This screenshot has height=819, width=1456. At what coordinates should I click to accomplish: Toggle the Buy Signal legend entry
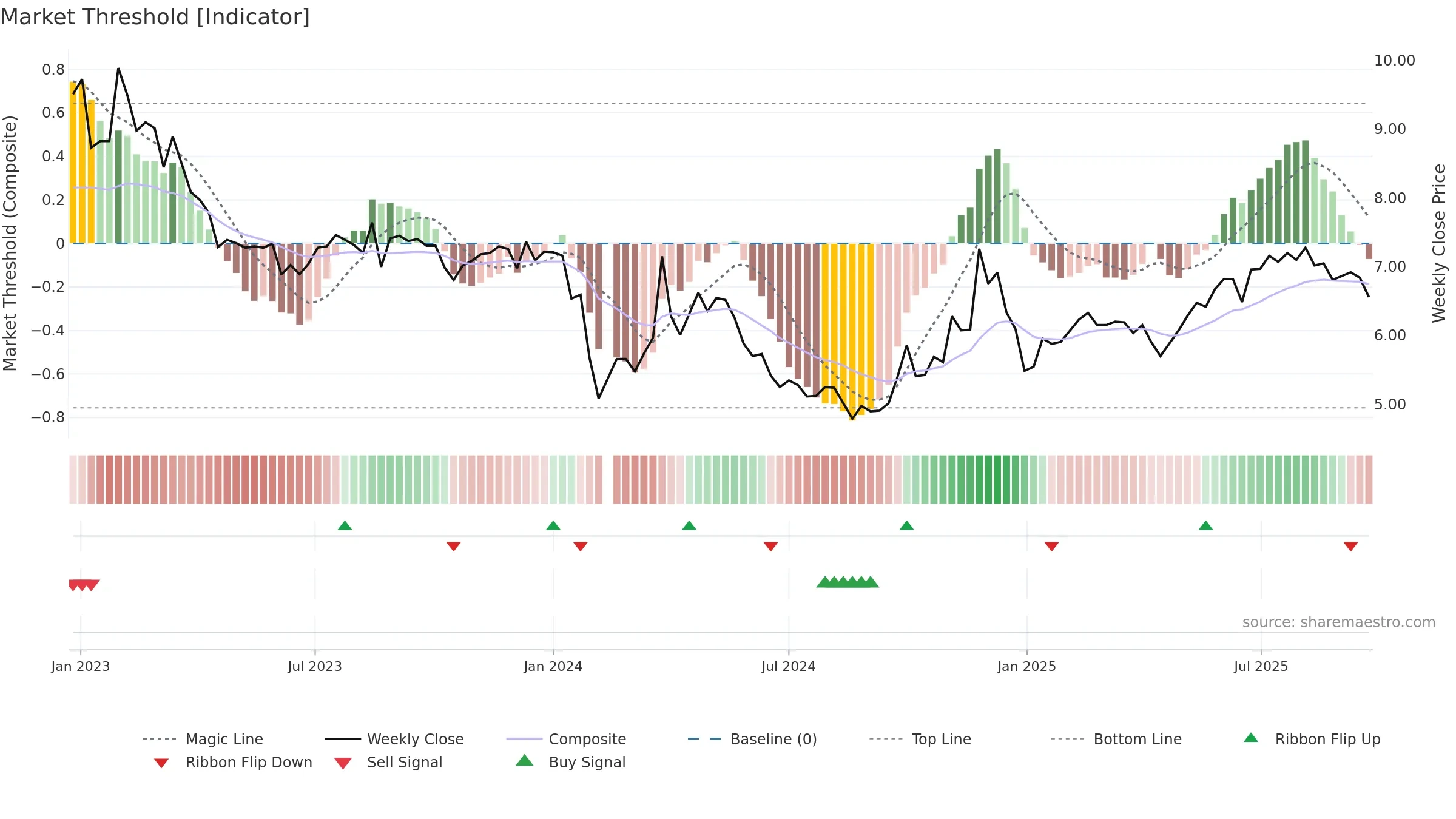click(x=570, y=762)
